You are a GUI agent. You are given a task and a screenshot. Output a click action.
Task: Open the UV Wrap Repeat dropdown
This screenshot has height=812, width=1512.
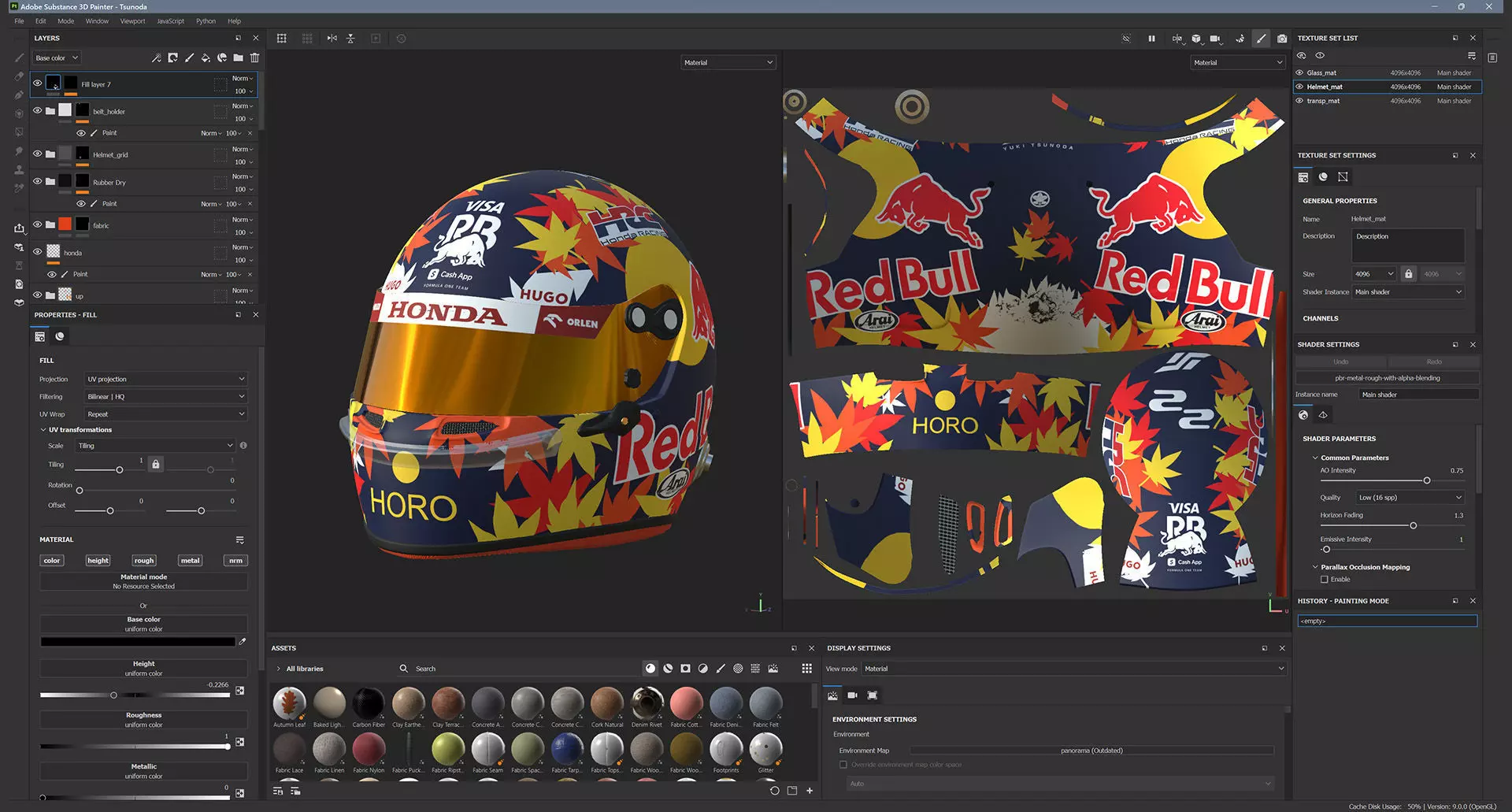[x=166, y=413]
